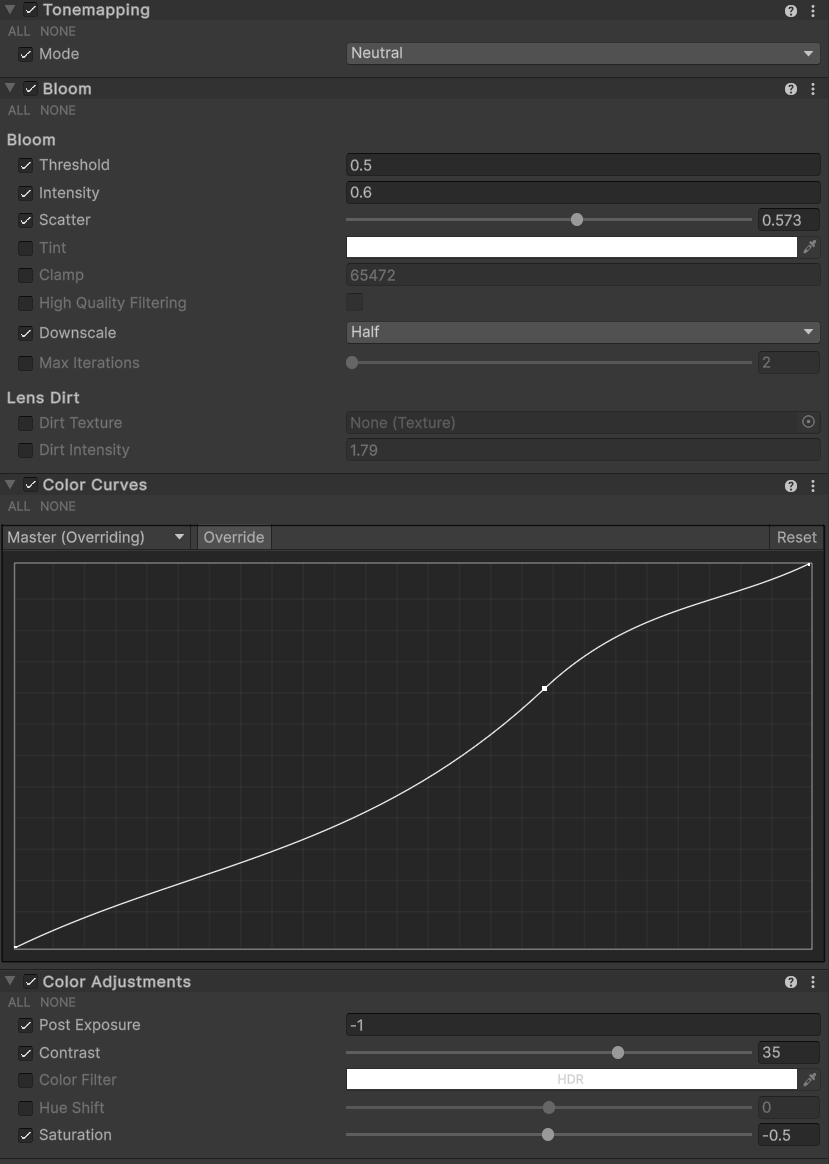Open the Bloom Tint color swatch
Viewport: 829px width, 1164px height.
(x=571, y=247)
